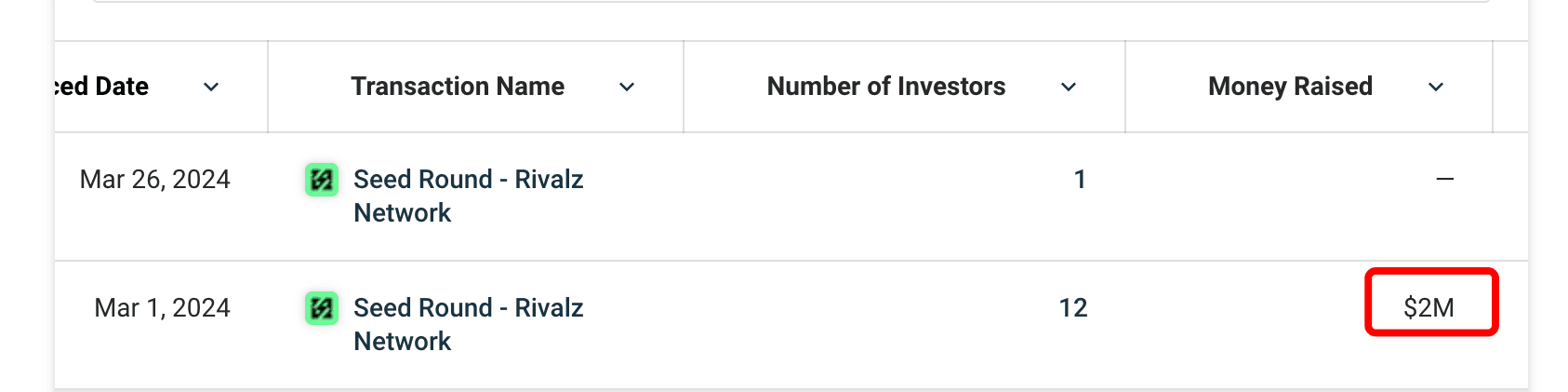This screenshot has width=1568, height=392.
Task: Open the Number of Investors column chevron
Action: point(1069,87)
